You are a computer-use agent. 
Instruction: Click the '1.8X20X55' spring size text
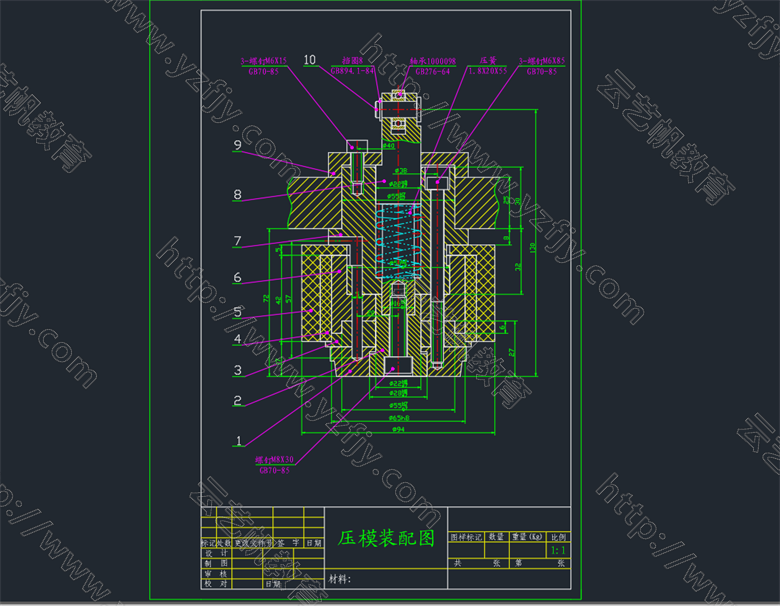(x=488, y=71)
